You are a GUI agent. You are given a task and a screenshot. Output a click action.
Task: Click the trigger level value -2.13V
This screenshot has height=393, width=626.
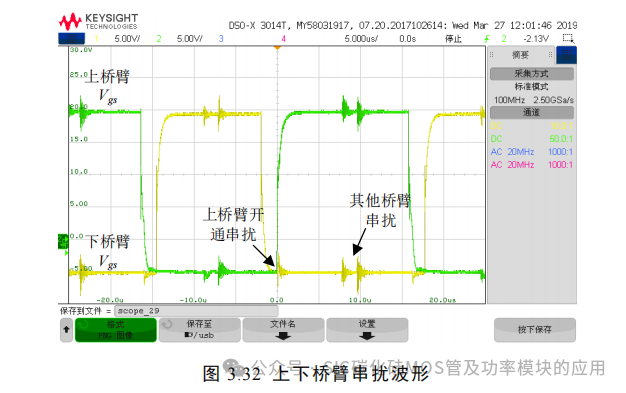point(536,39)
